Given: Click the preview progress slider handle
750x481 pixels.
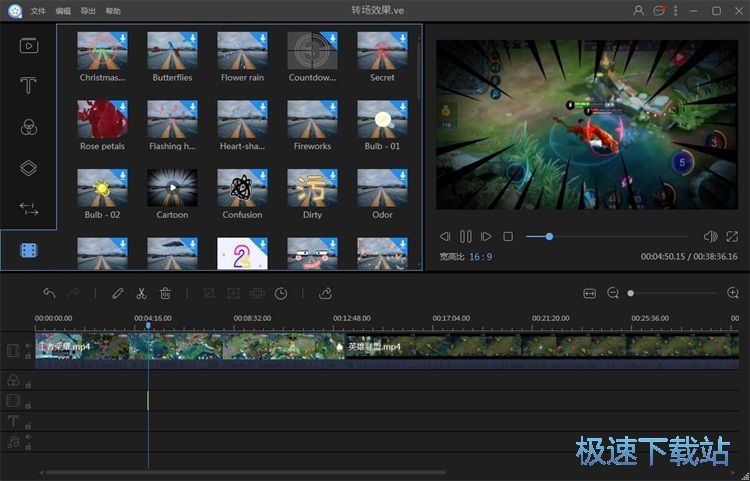Looking at the screenshot, I should (x=549, y=236).
